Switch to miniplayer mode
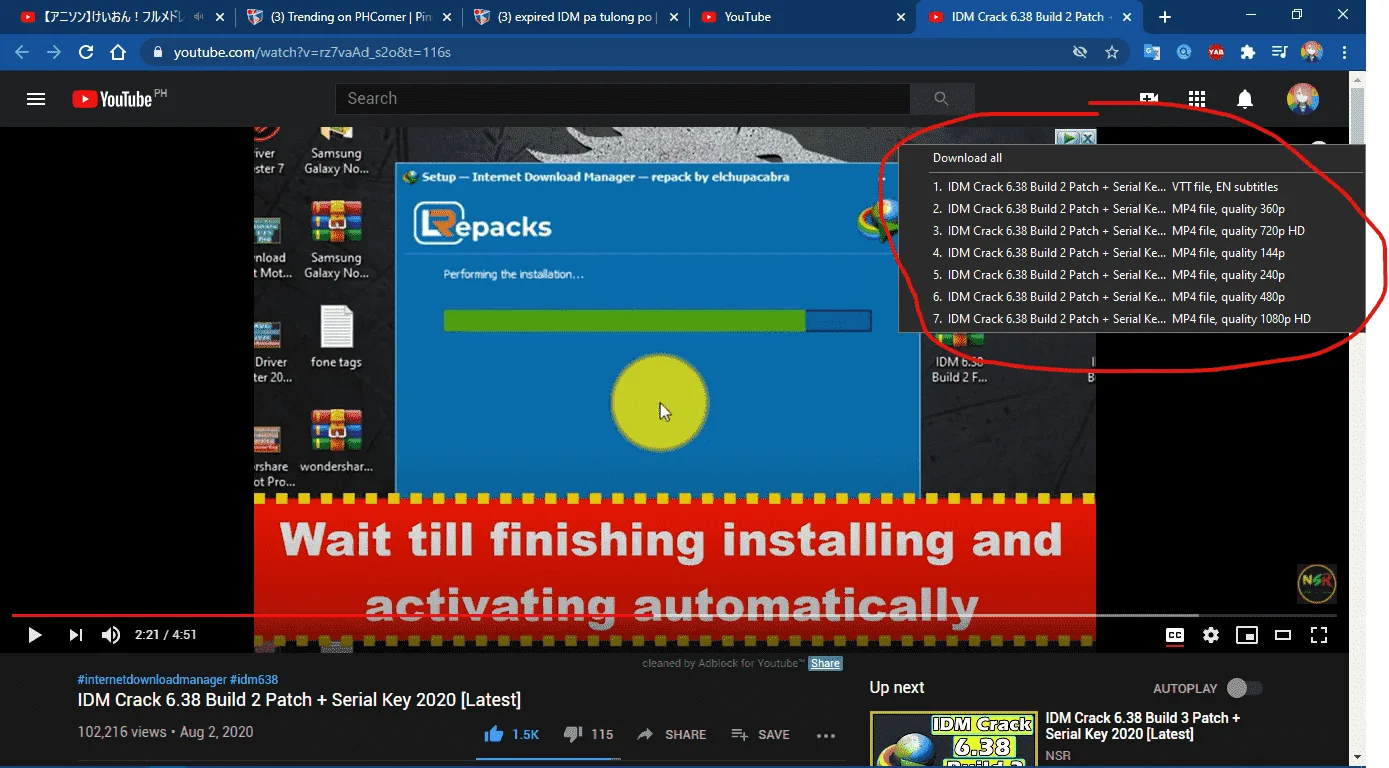 coord(1247,635)
